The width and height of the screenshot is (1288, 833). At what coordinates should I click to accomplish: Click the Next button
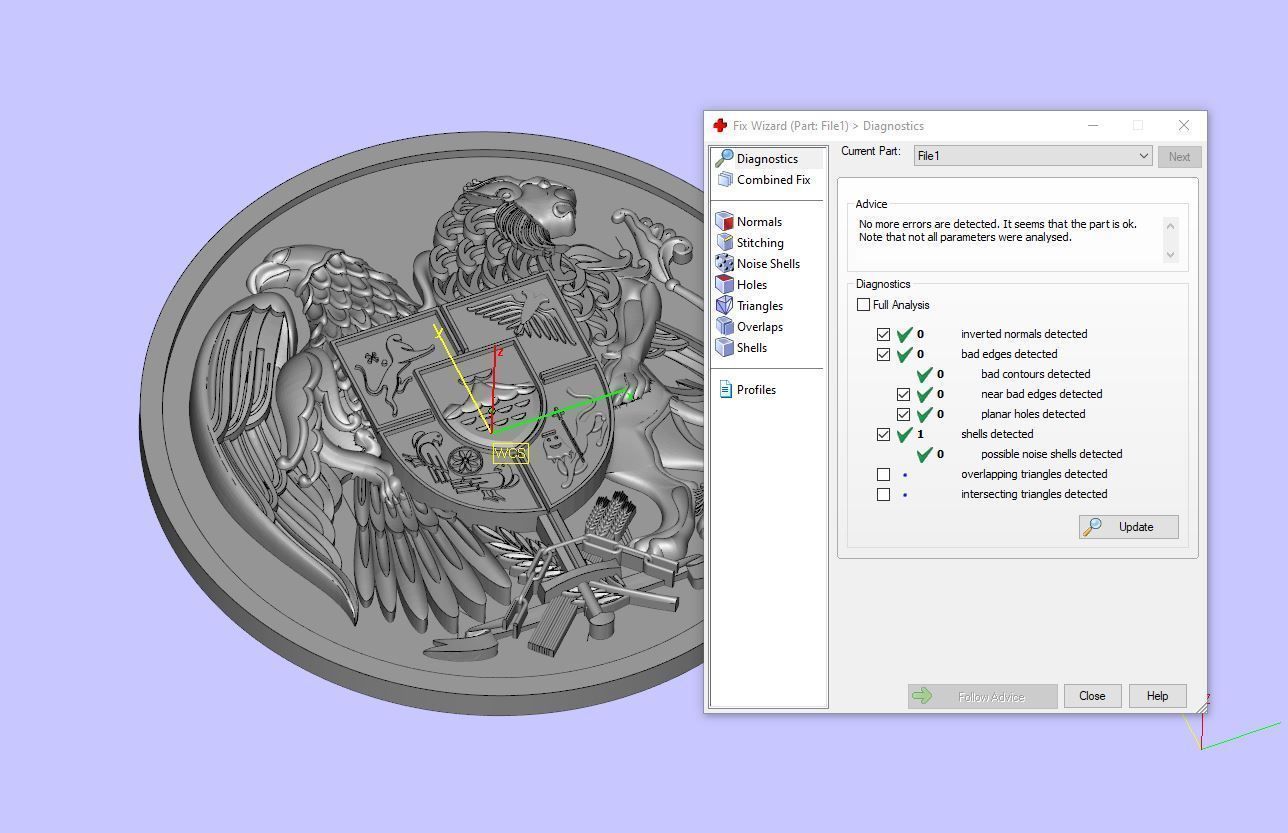(1179, 157)
